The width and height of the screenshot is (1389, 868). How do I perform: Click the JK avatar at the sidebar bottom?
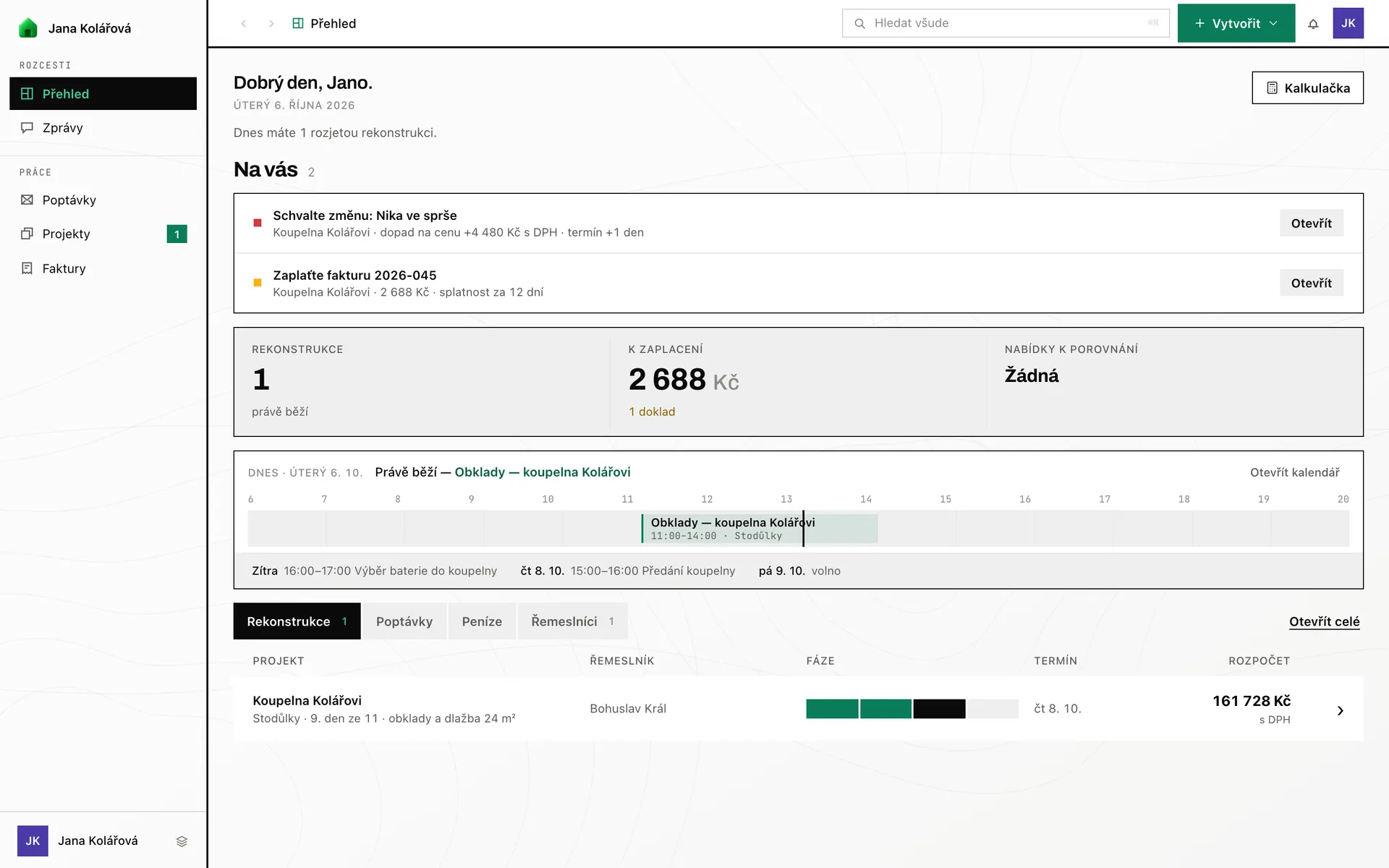point(33,841)
